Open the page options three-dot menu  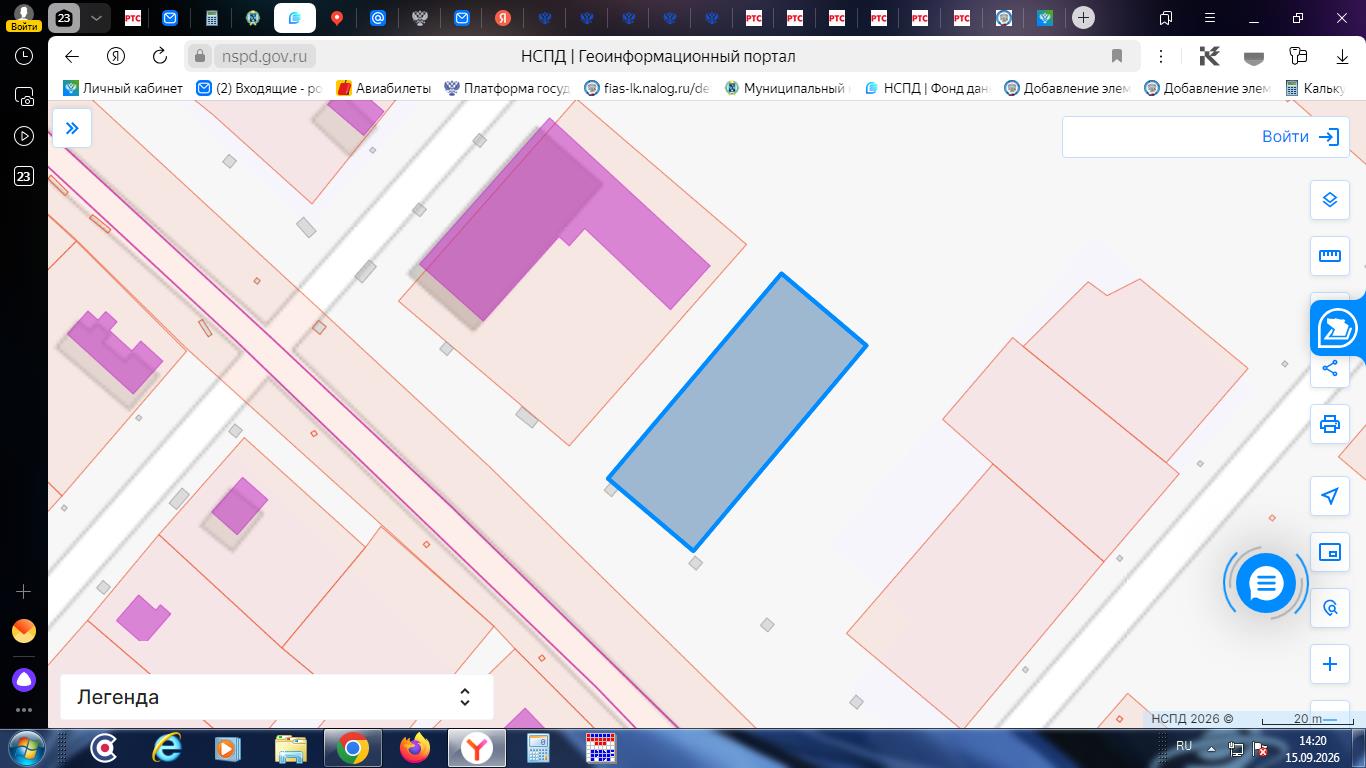[1161, 56]
